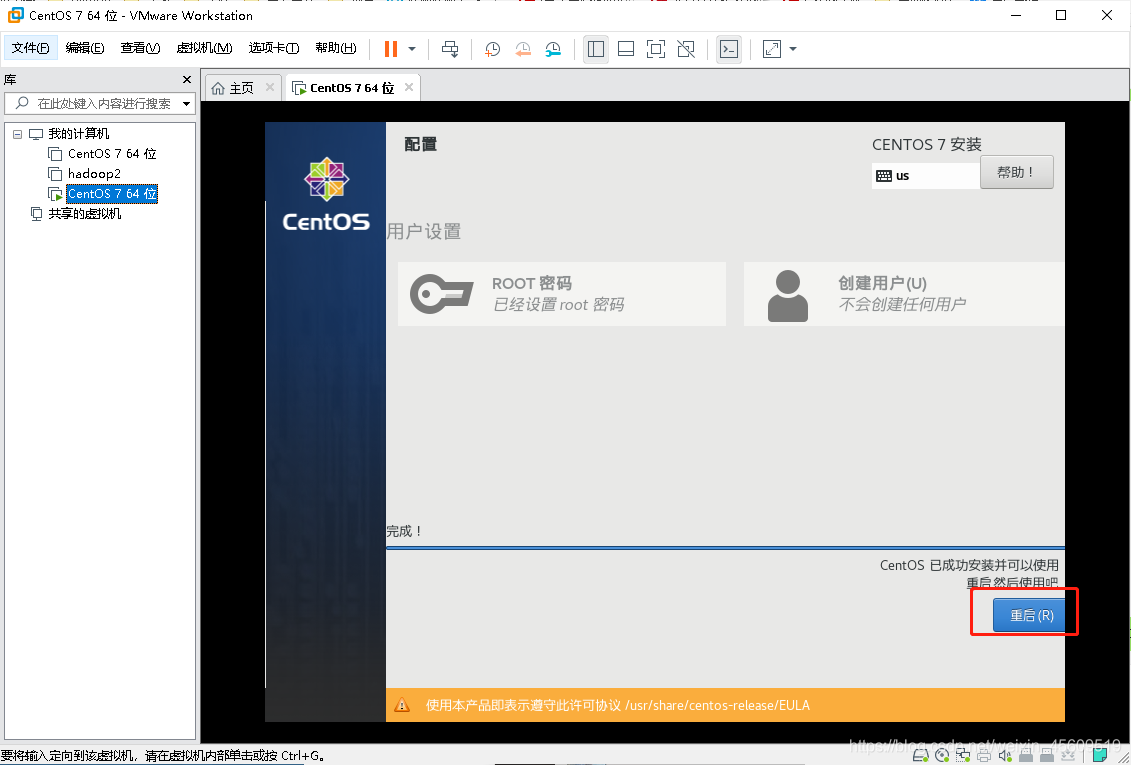Open the 虚拟机(M) menu

point(204,48)
